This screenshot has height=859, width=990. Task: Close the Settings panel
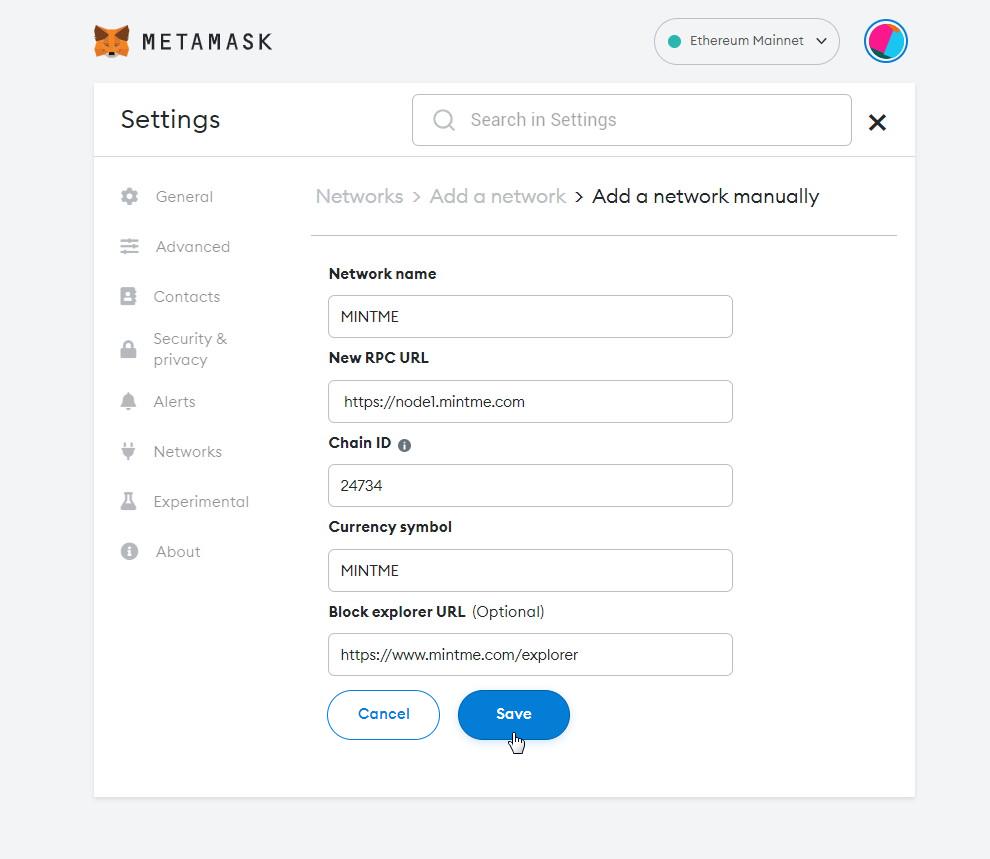[877, 122]
